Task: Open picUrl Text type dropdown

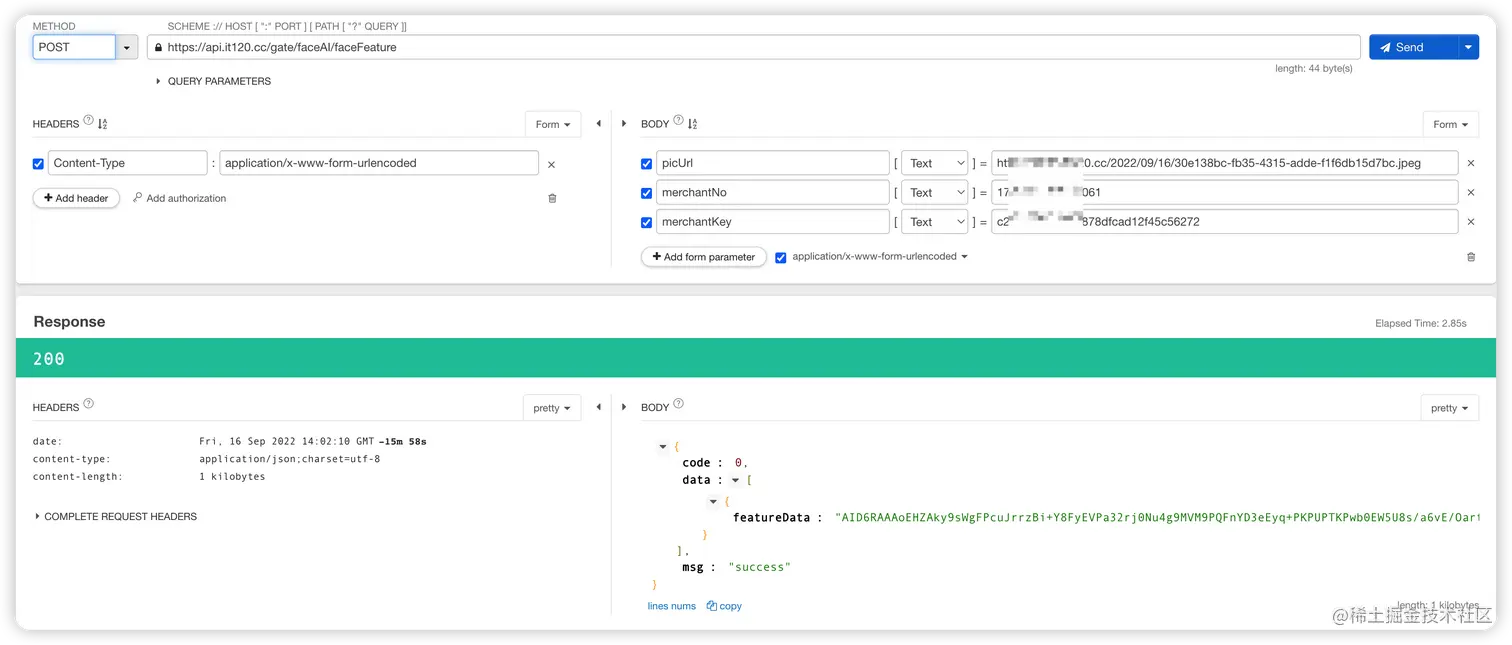Action: pos(935,163)
